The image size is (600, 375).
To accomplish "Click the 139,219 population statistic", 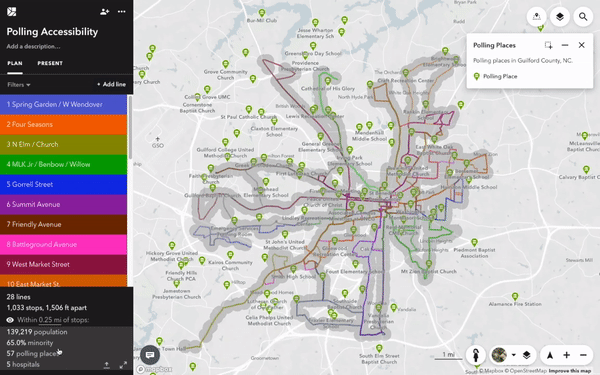I will [x=37, y=332].
